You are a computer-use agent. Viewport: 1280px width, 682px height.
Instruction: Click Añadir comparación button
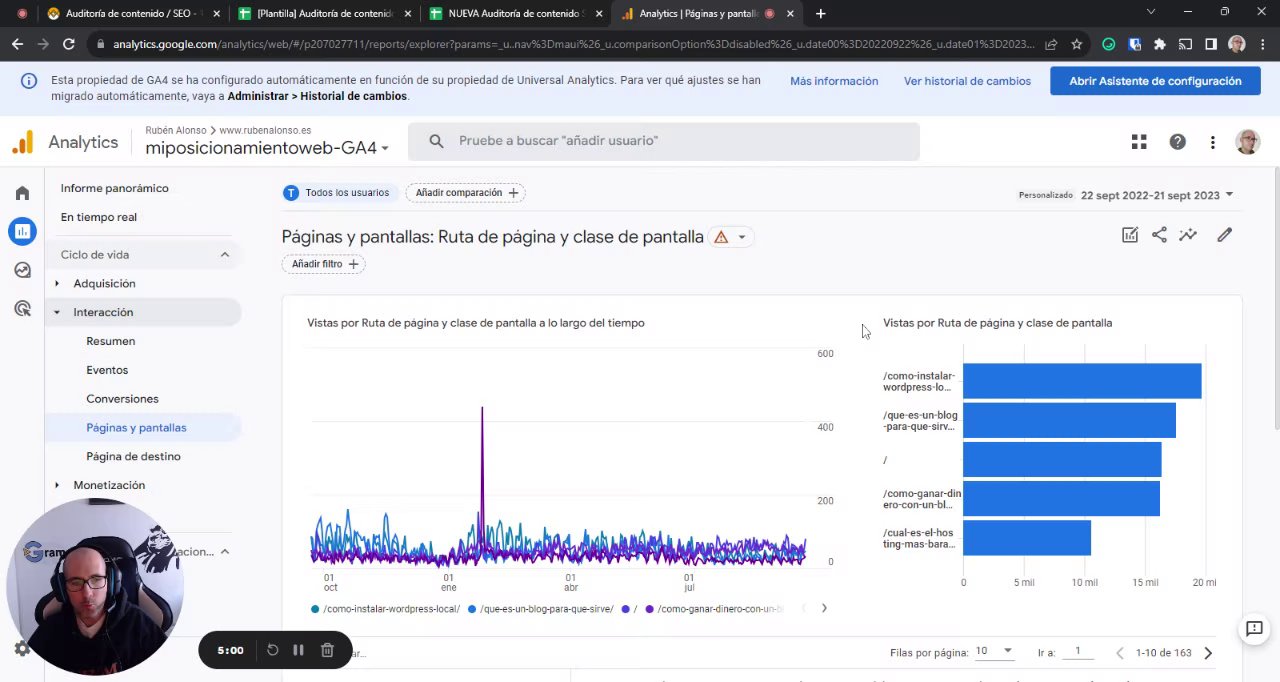[x=467, y=193]
